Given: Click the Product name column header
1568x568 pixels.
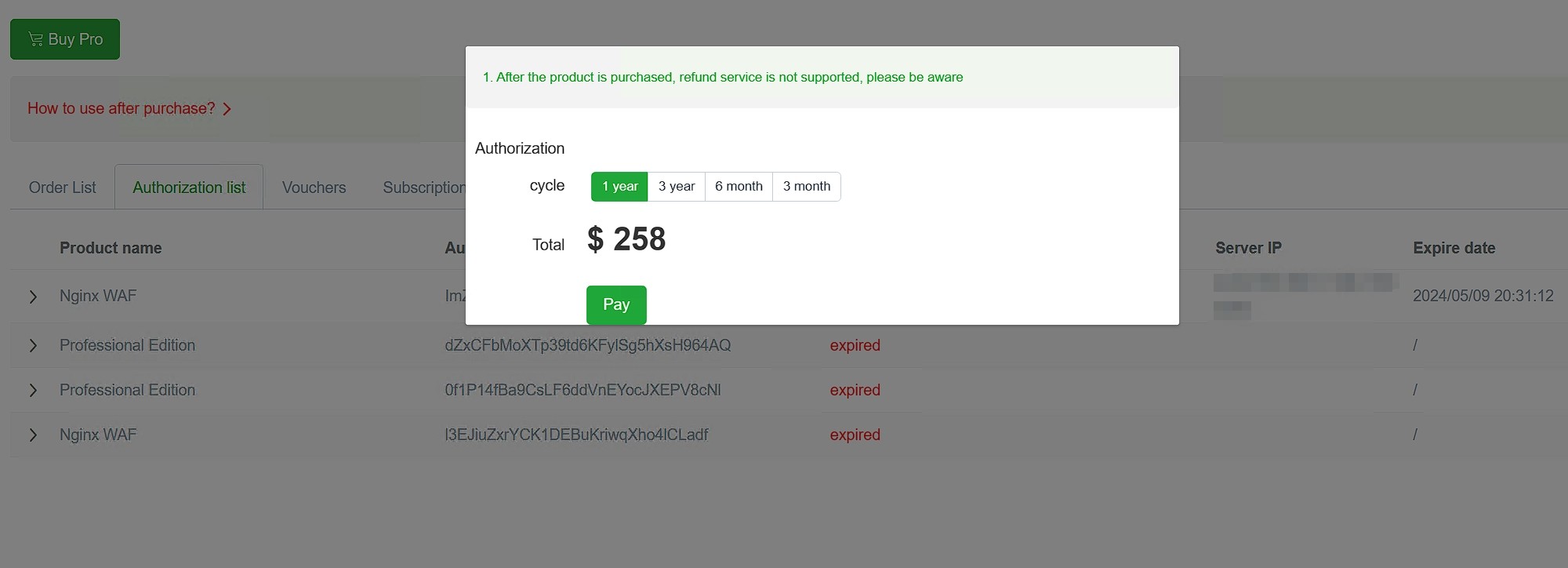Looking at the screenshot, I should pos(111,248).
